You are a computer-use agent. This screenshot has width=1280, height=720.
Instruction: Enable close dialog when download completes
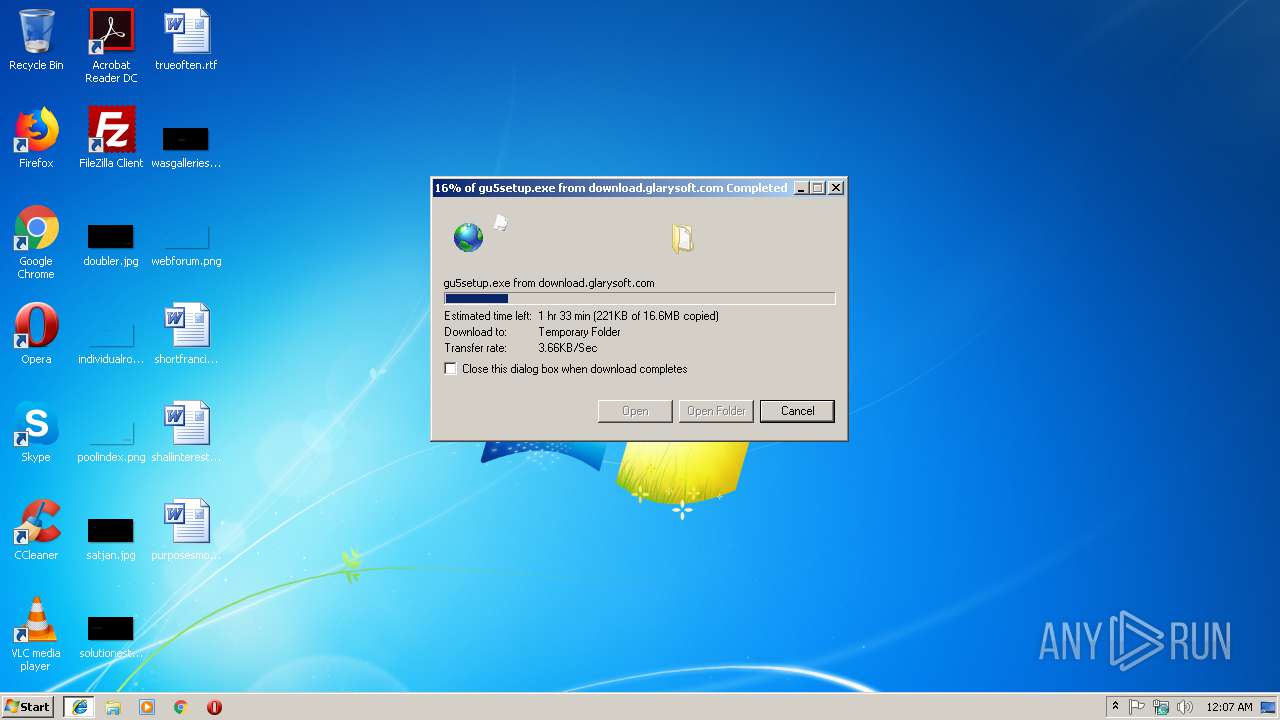(x=451, y=369)
